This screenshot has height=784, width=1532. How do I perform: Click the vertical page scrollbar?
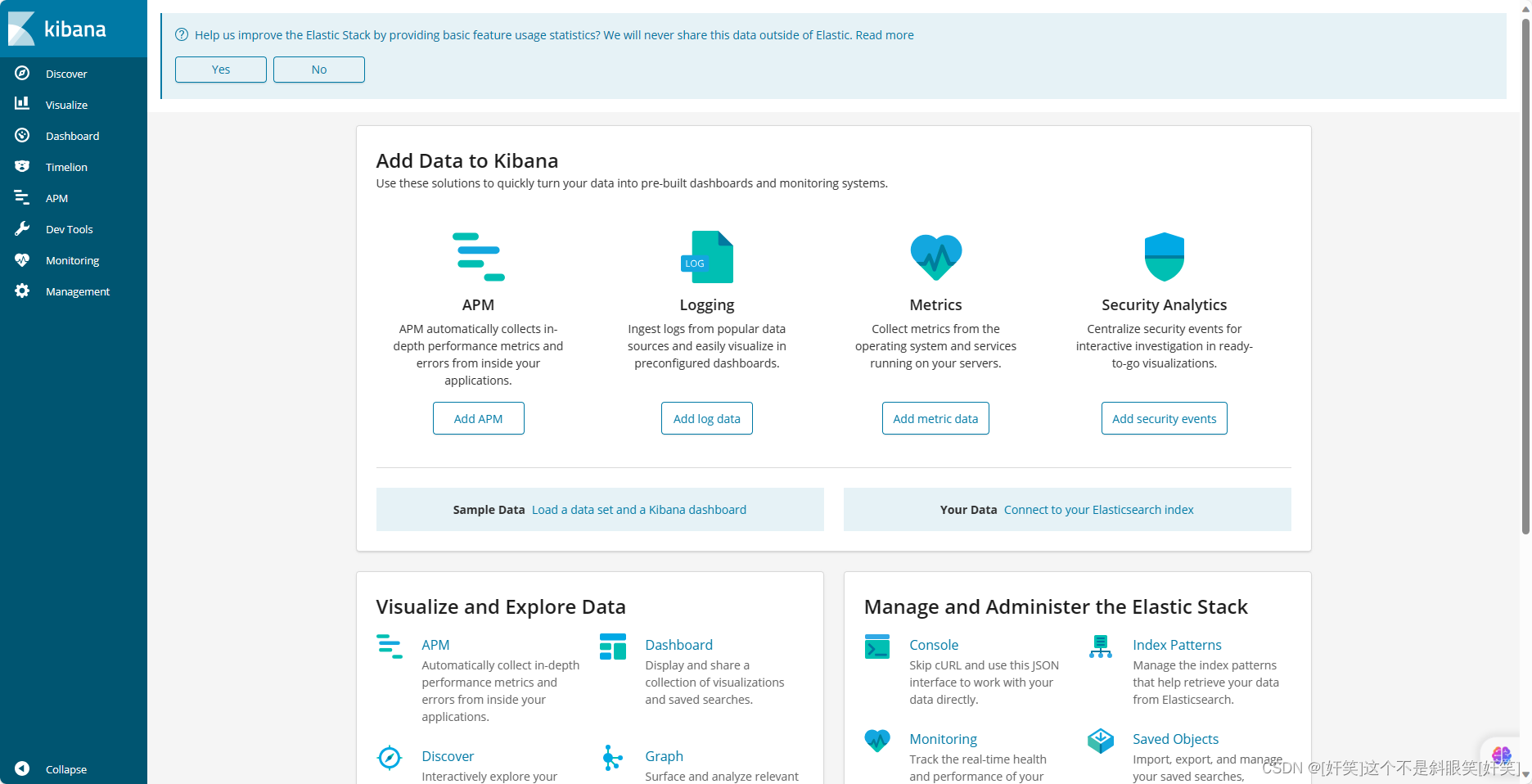click(1525, 275)
